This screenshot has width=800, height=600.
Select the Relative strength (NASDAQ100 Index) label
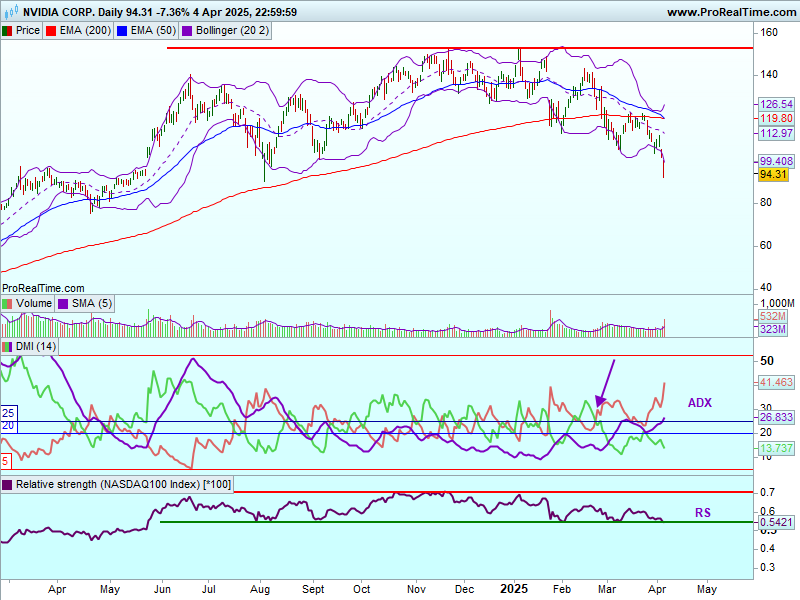coord(123,485)
